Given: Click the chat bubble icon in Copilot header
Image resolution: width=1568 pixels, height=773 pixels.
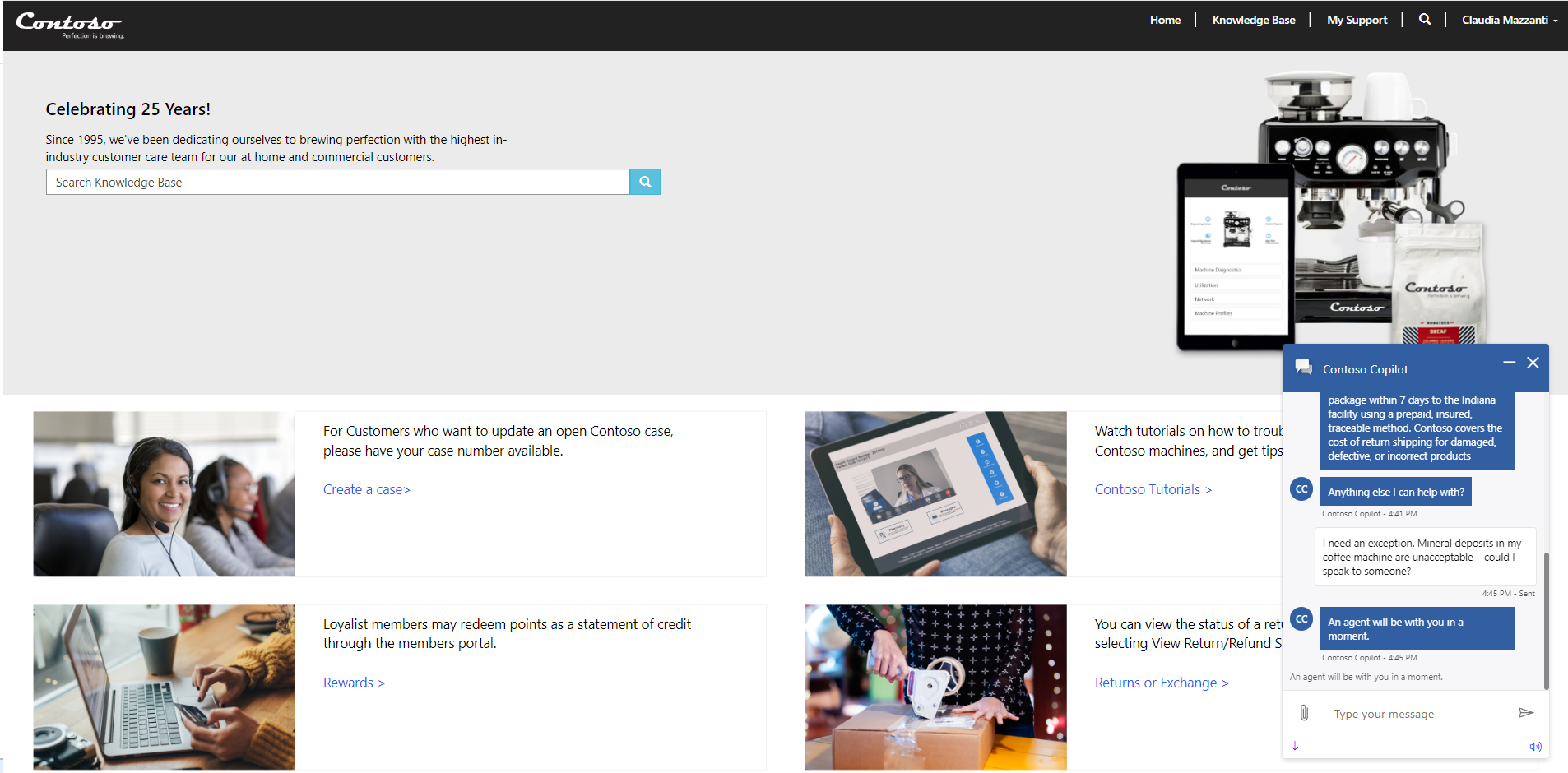Looking at the screenshot, I should click(1304, 367).
